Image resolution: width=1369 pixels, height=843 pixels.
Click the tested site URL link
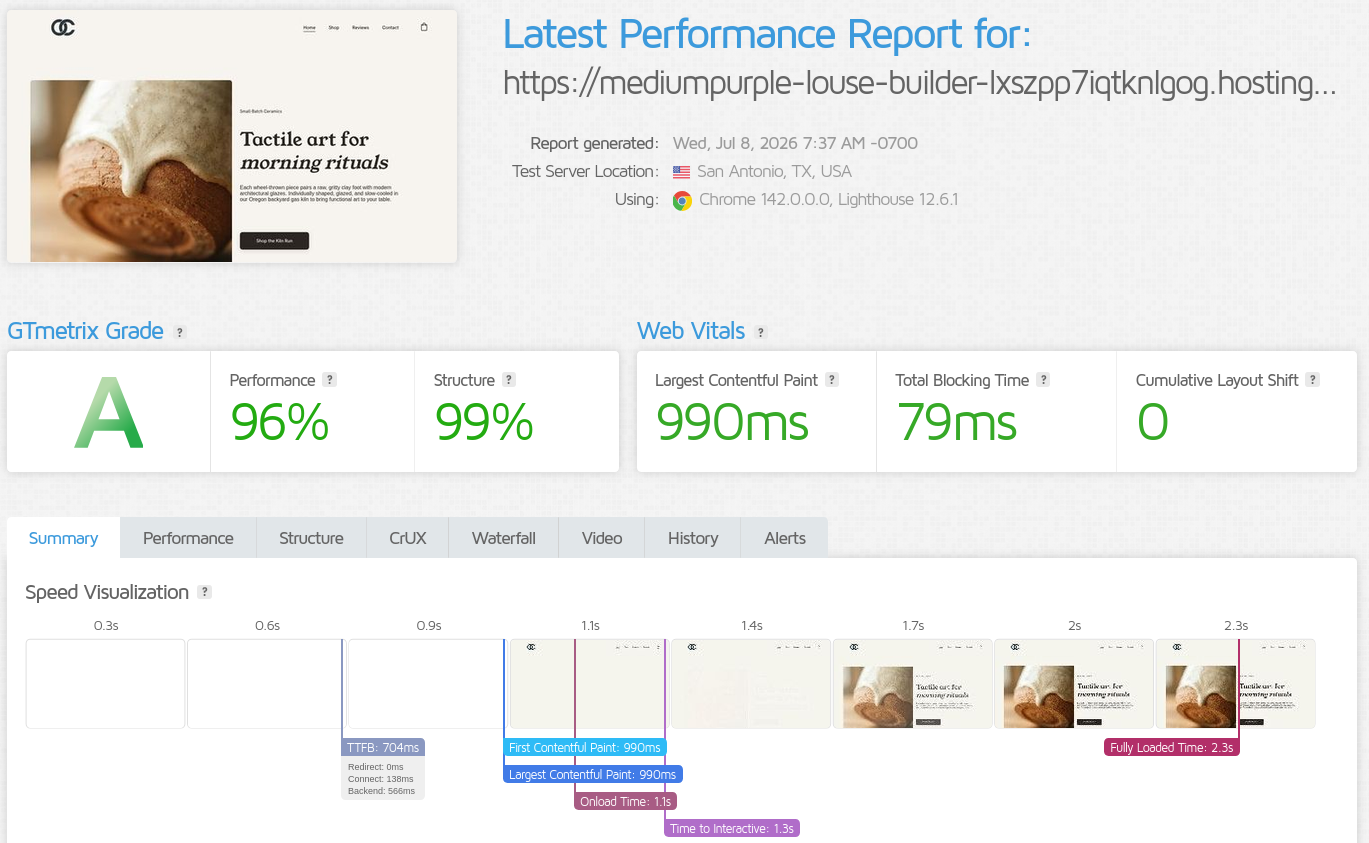point(920,83)
